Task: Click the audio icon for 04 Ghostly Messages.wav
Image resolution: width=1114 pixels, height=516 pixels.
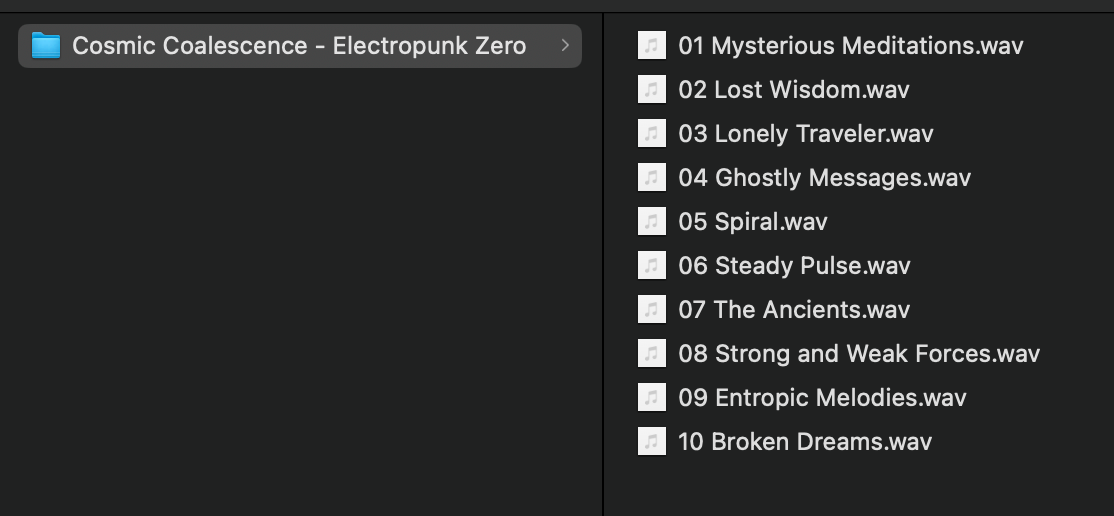Action: pos(651,178)
